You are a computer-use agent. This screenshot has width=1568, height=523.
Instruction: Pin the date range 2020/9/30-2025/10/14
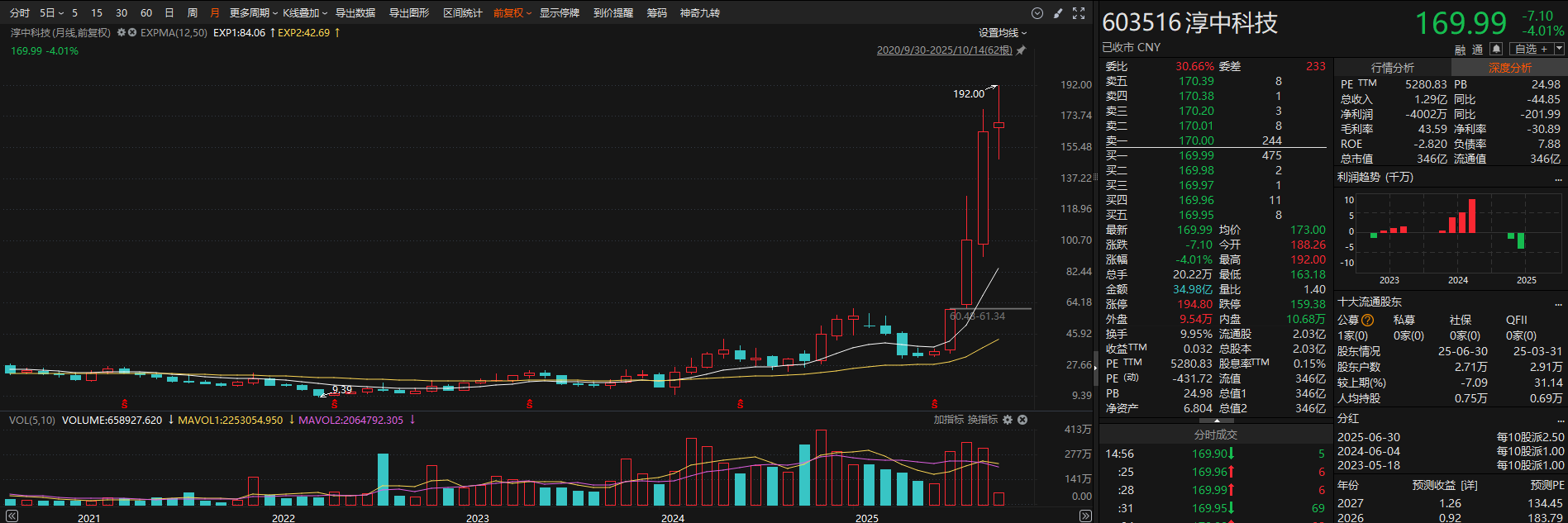[1021, 50]
